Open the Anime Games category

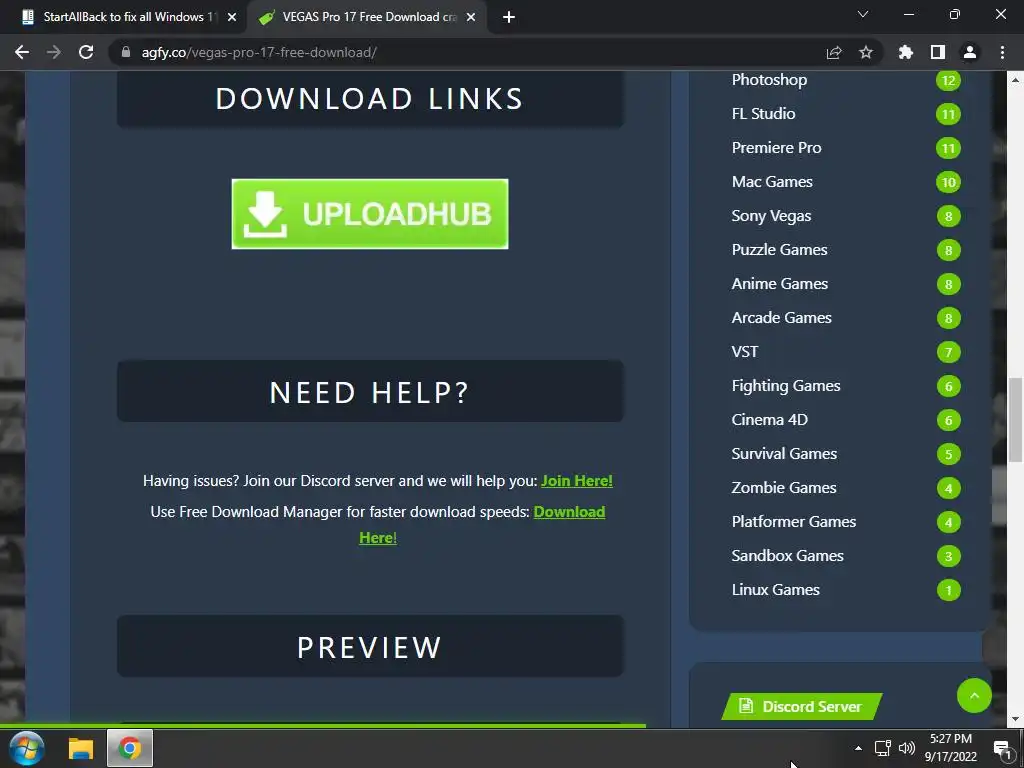pos(780,283)
